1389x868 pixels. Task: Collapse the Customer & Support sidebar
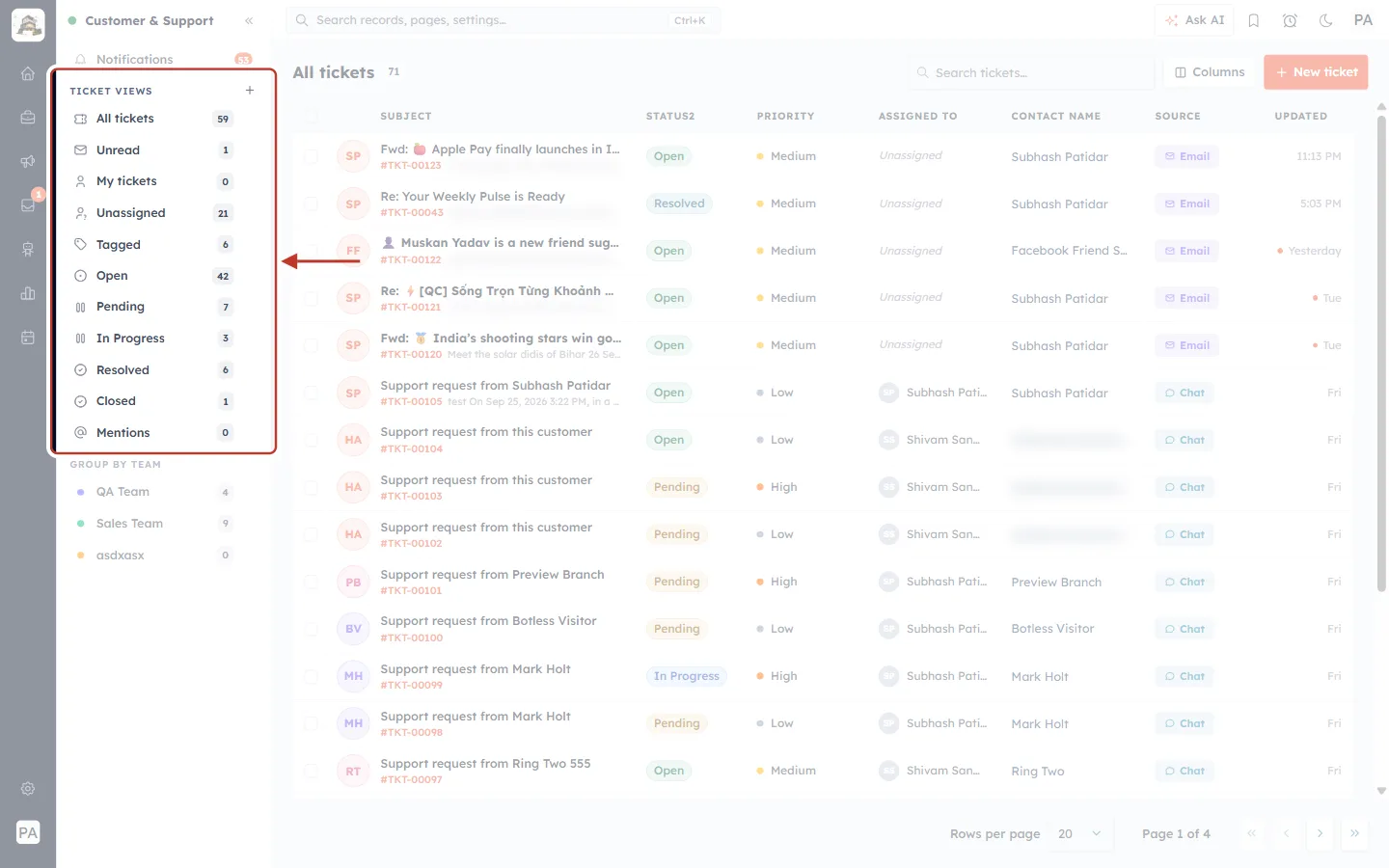point(249,20)
